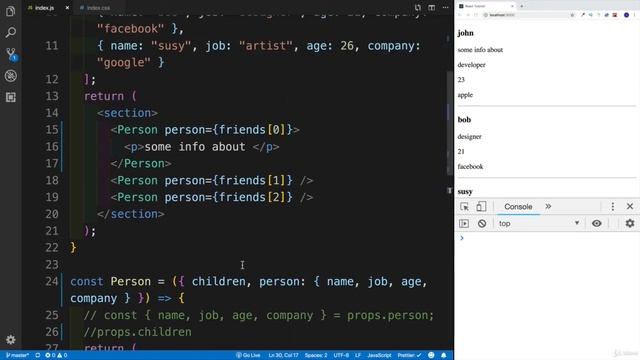Switch to the Console tab
Screen dimensions: 640x360
pos(518,207)
